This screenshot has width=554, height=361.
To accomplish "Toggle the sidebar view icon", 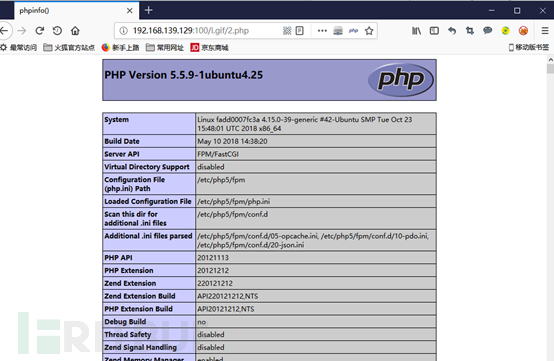I will coord(434,31).
